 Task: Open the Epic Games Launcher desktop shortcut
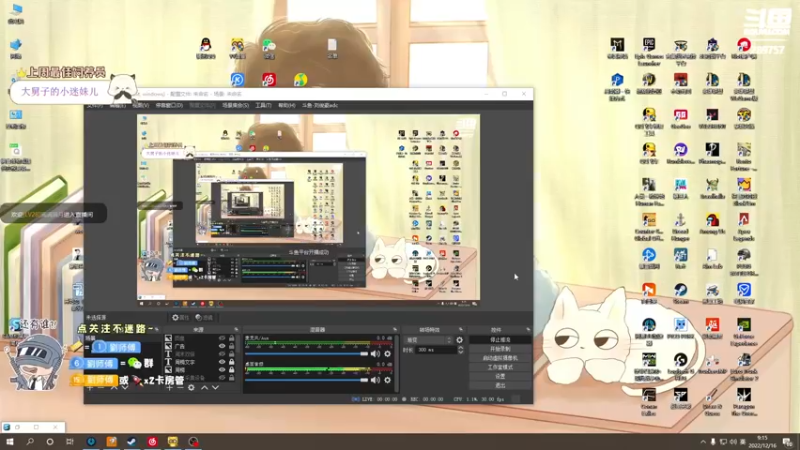point(649,51)
